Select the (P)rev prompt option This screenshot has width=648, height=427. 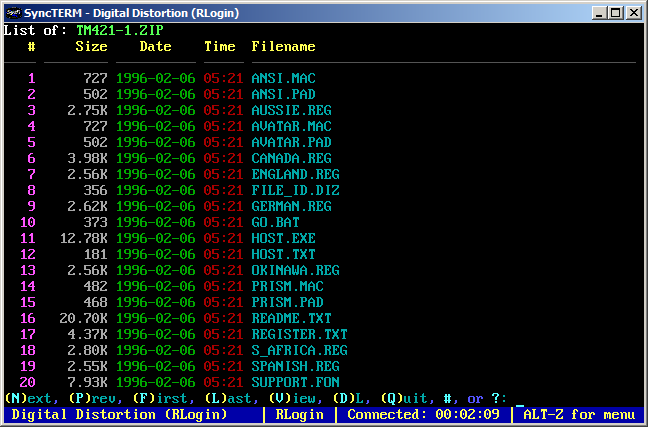(x=92, y=398)
